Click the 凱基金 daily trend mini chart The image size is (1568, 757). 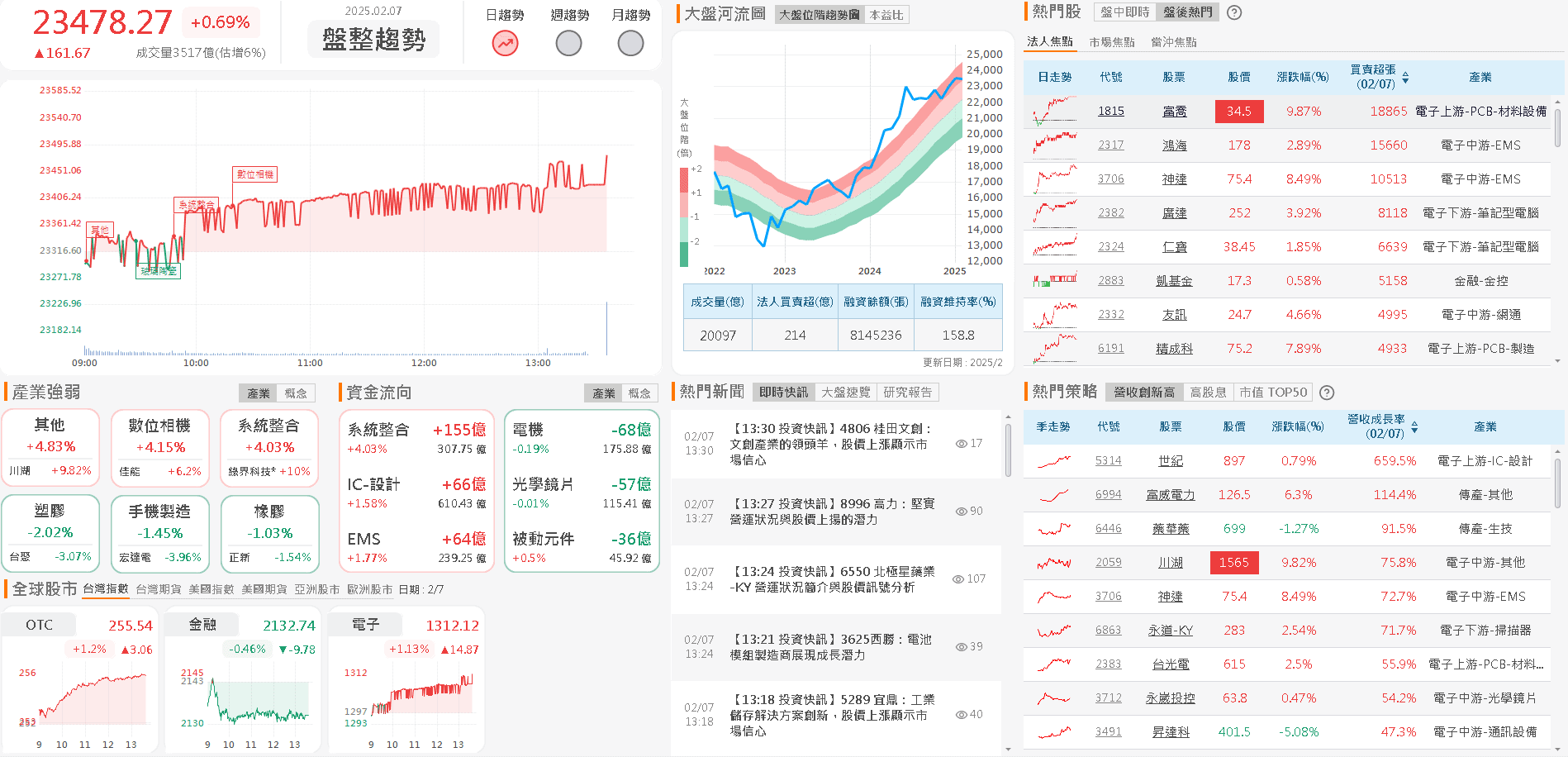[x=1055, y=281]
